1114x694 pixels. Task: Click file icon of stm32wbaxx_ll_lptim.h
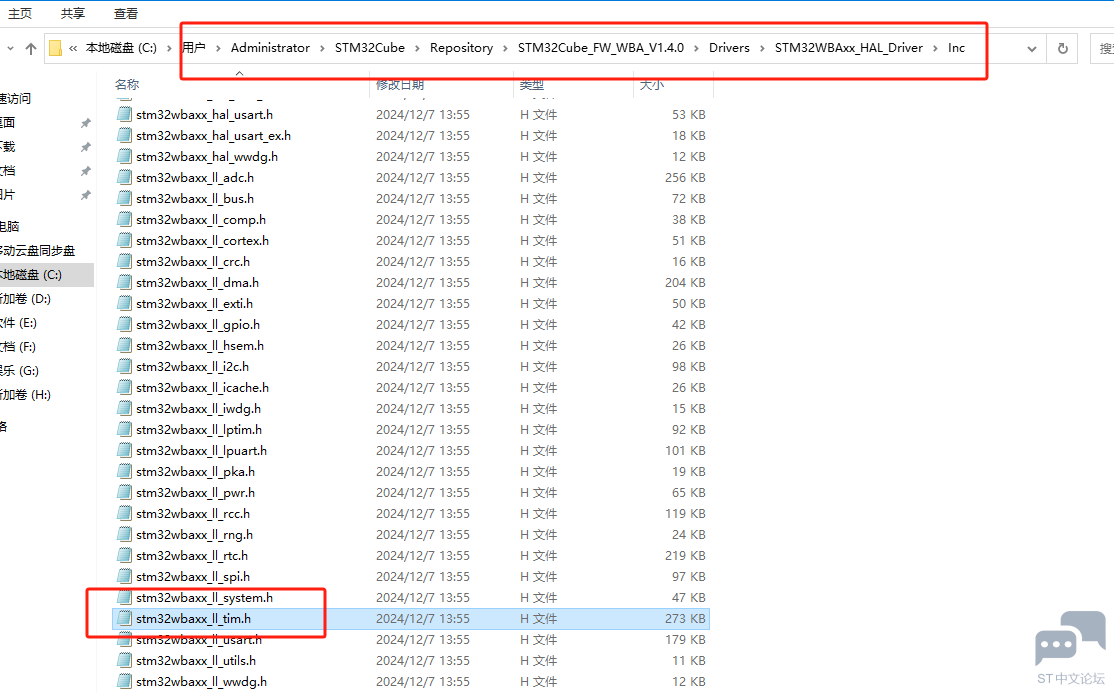coord(124,430)
